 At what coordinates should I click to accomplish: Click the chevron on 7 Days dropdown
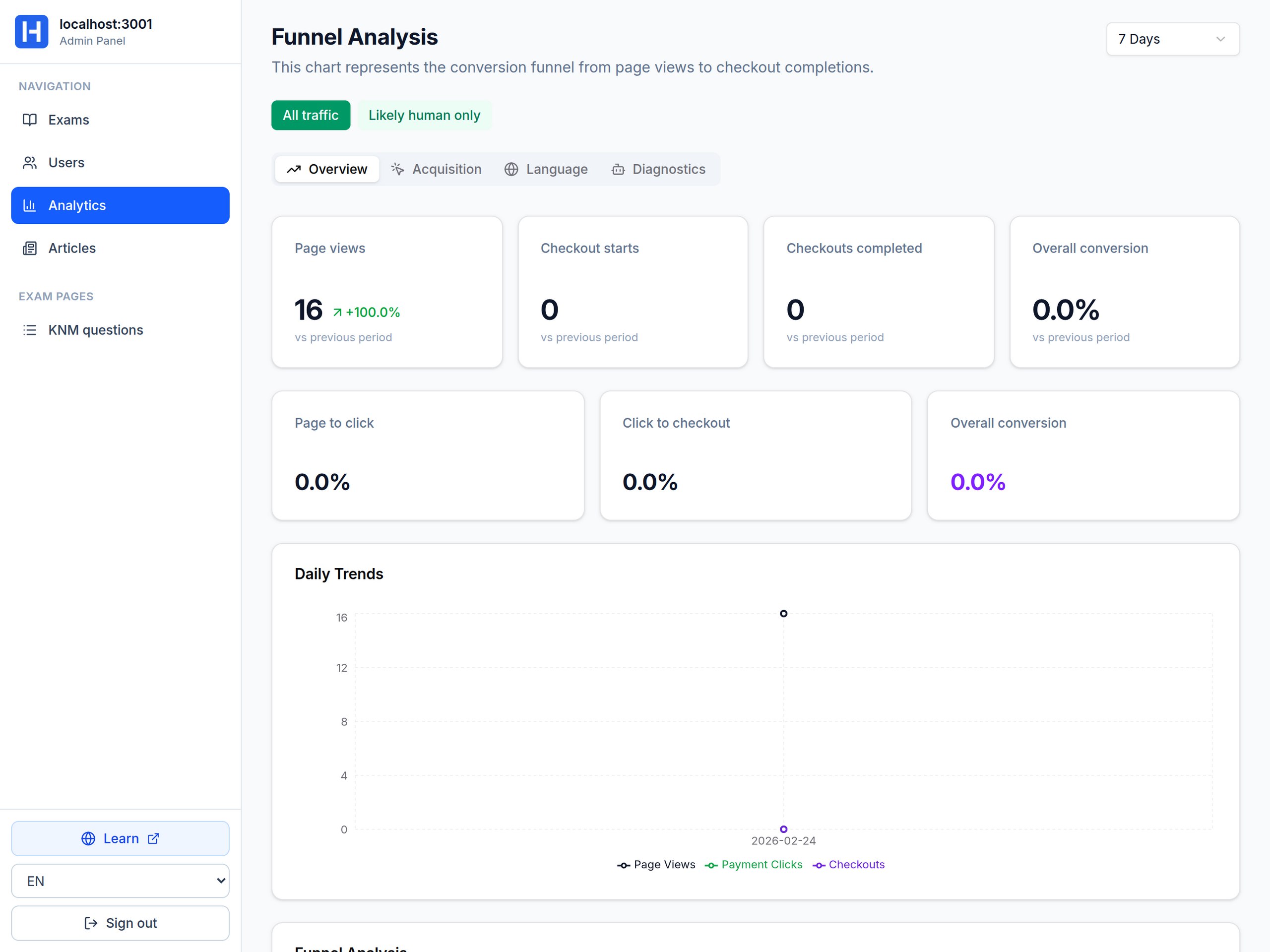click(x=1220, y=39)
